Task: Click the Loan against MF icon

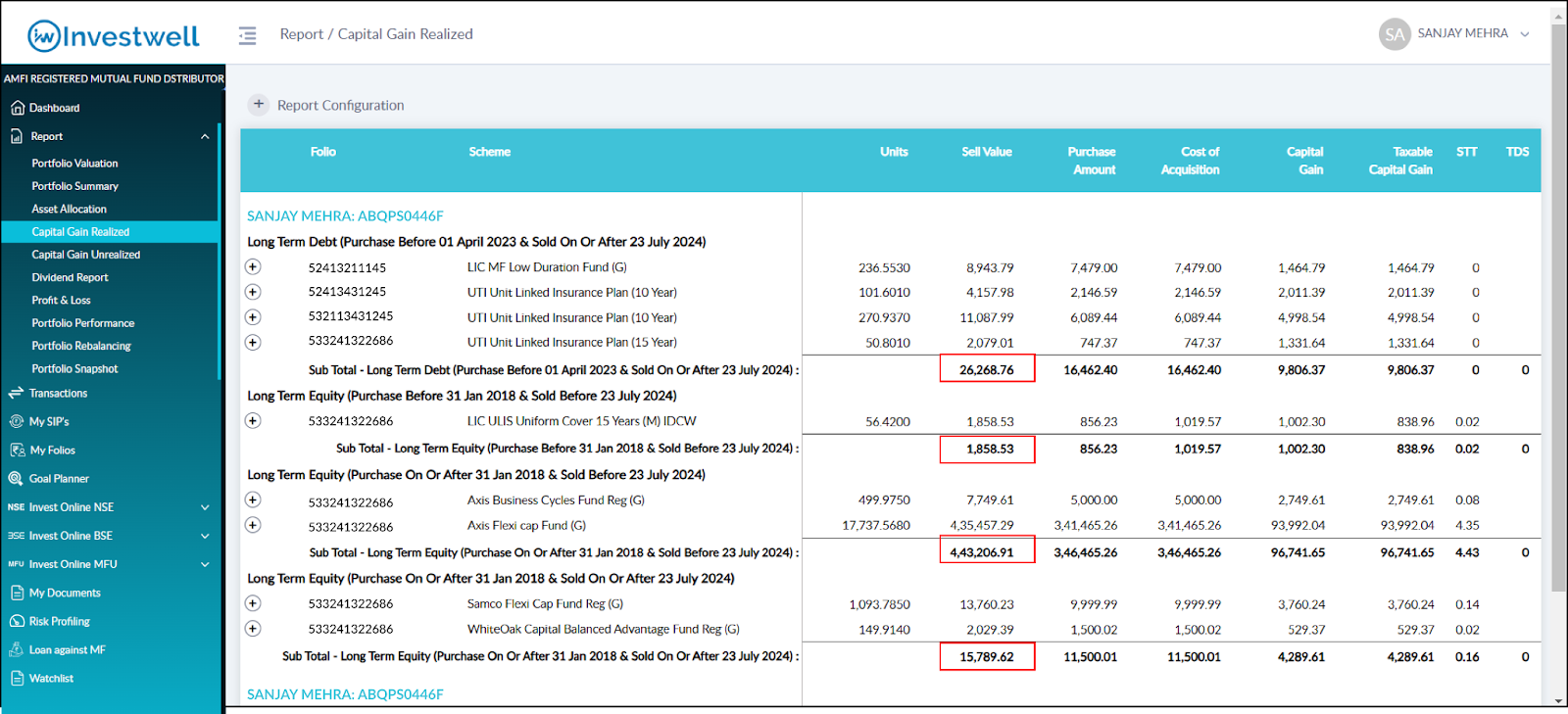Action: point(17,649)
